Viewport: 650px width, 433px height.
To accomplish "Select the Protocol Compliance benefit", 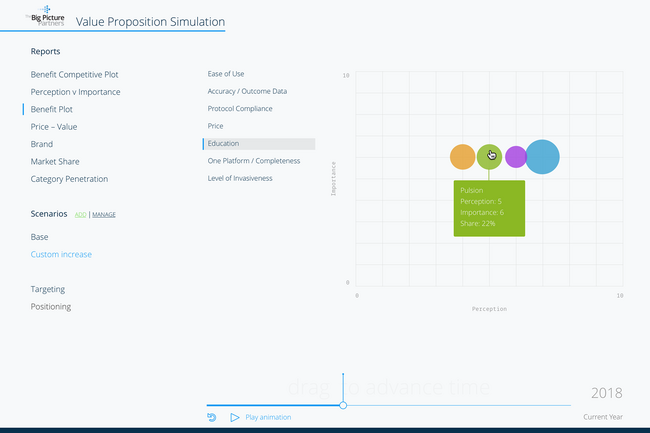I will pyautogui.click(x=240, y=109).
